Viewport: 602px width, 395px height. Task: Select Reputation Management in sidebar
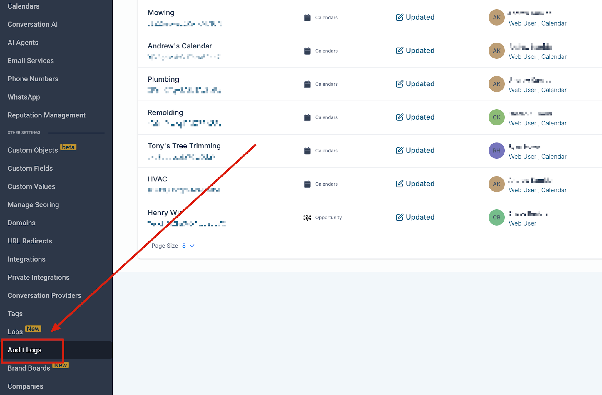(46, 115)
